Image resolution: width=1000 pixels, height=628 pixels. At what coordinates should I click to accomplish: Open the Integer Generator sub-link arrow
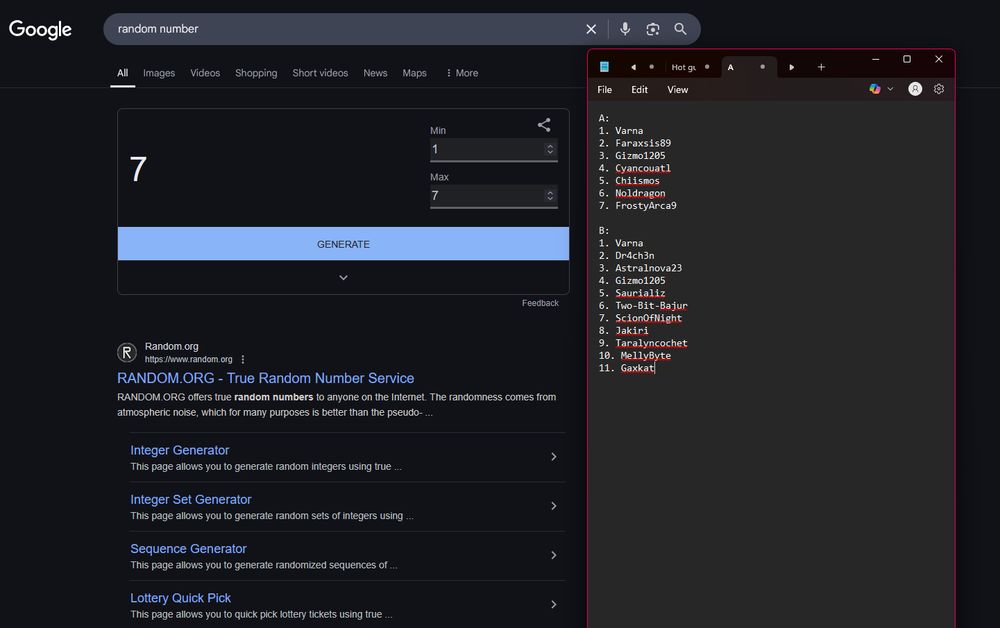[554, 456]
